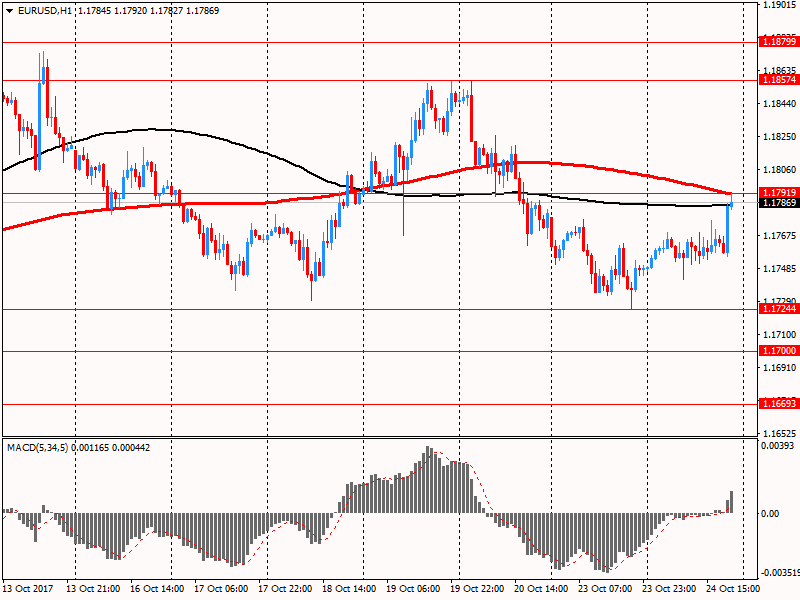Select the 1.17919 red price level label
Image resolution: width=800 pixels, height=600 pixels.
pyautogui.click(x=779, y=192)
